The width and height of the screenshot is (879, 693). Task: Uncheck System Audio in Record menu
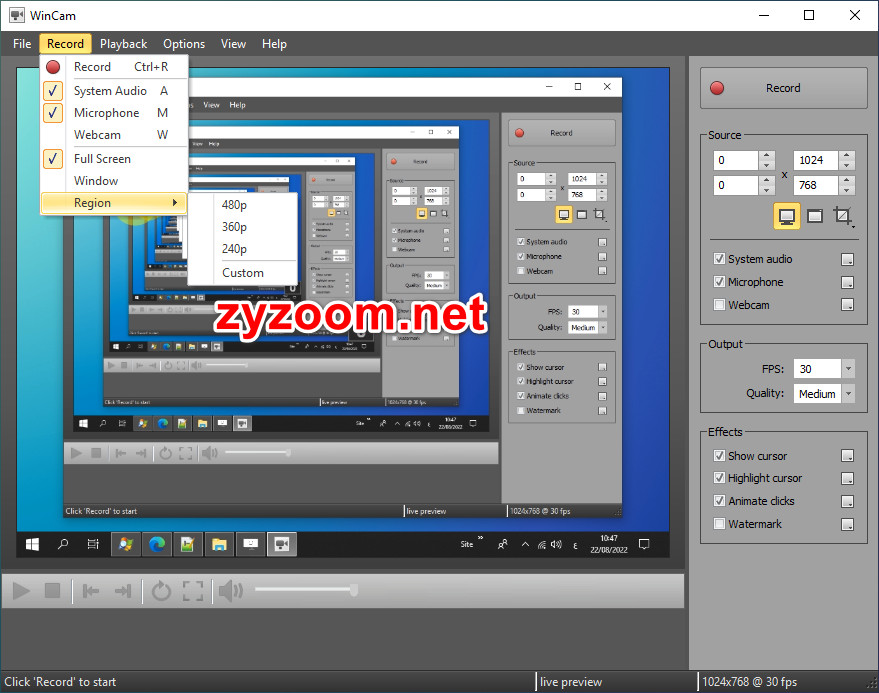click(x=114, y=91)
